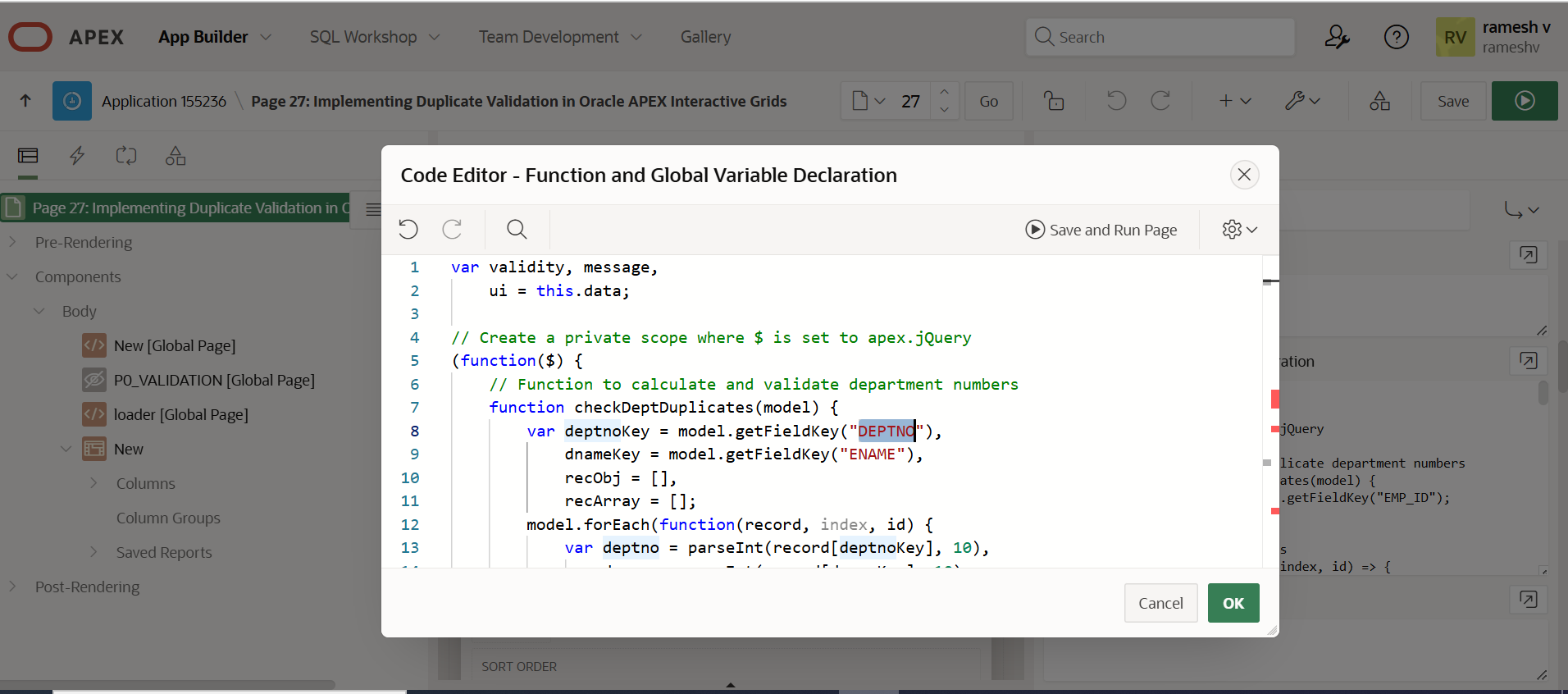
Task: Select PO_VALIDATION [Global Page] region
Action: [214, 380]
